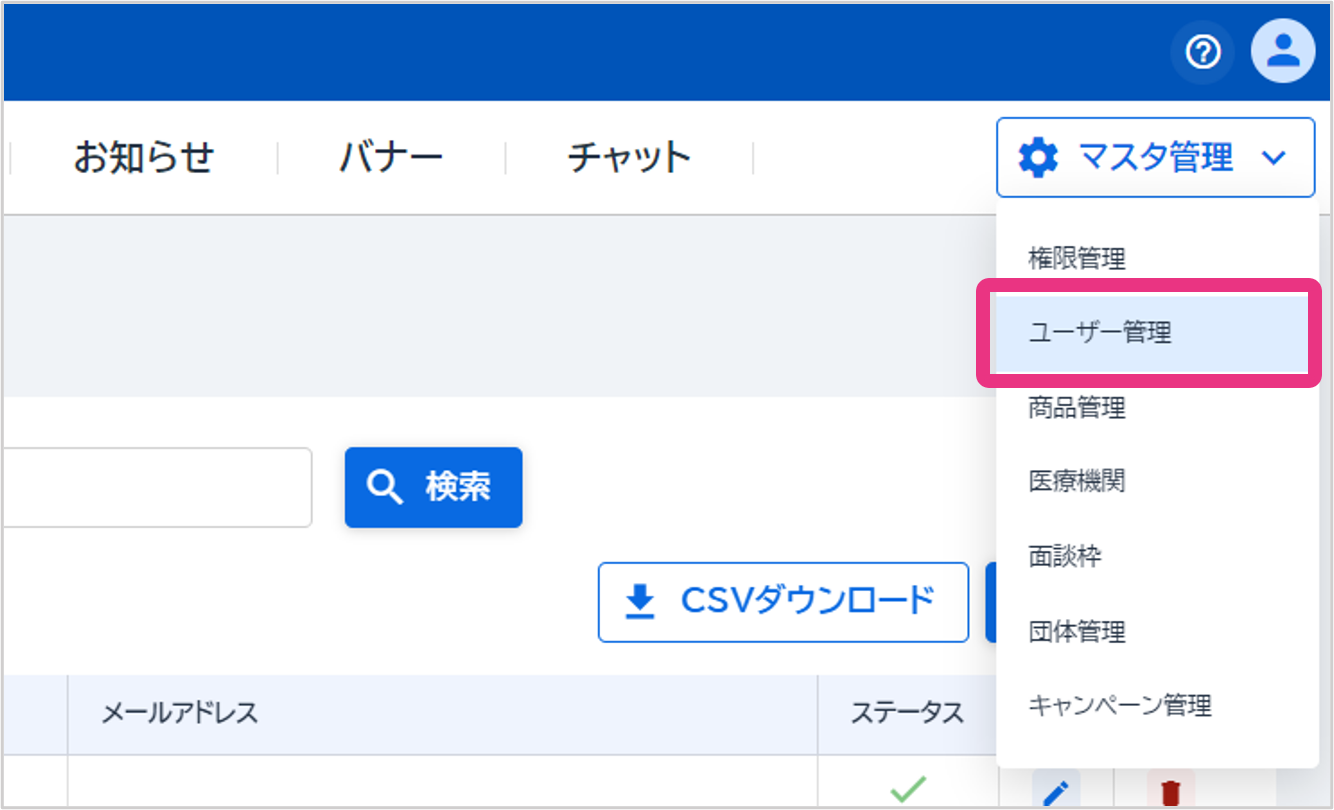Viewport: 1334px width, 810px height.
Task: Click the ステータス column header
Action: (906, 713)
